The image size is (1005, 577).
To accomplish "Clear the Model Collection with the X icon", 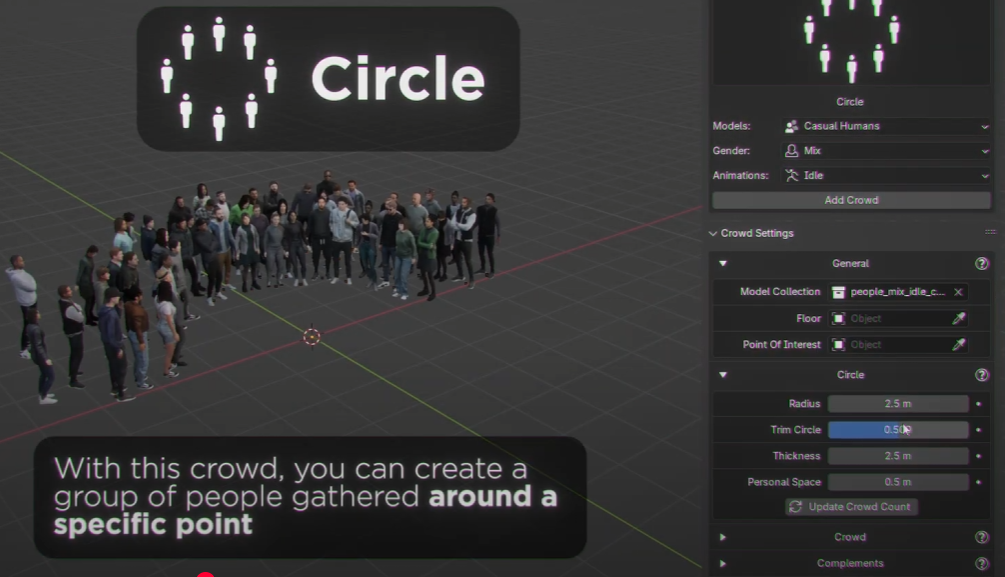I will (958, 292).
